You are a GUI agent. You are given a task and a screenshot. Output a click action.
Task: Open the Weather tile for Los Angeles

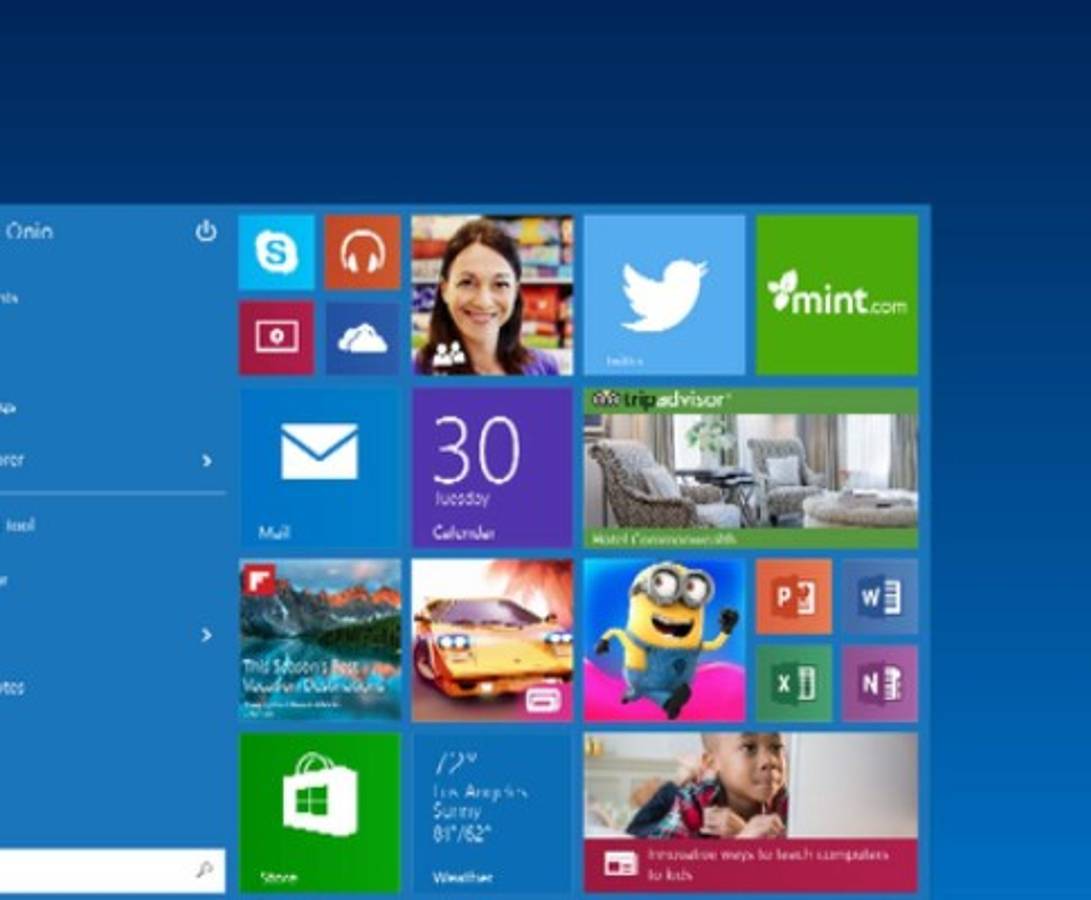[x=492, y=812]
